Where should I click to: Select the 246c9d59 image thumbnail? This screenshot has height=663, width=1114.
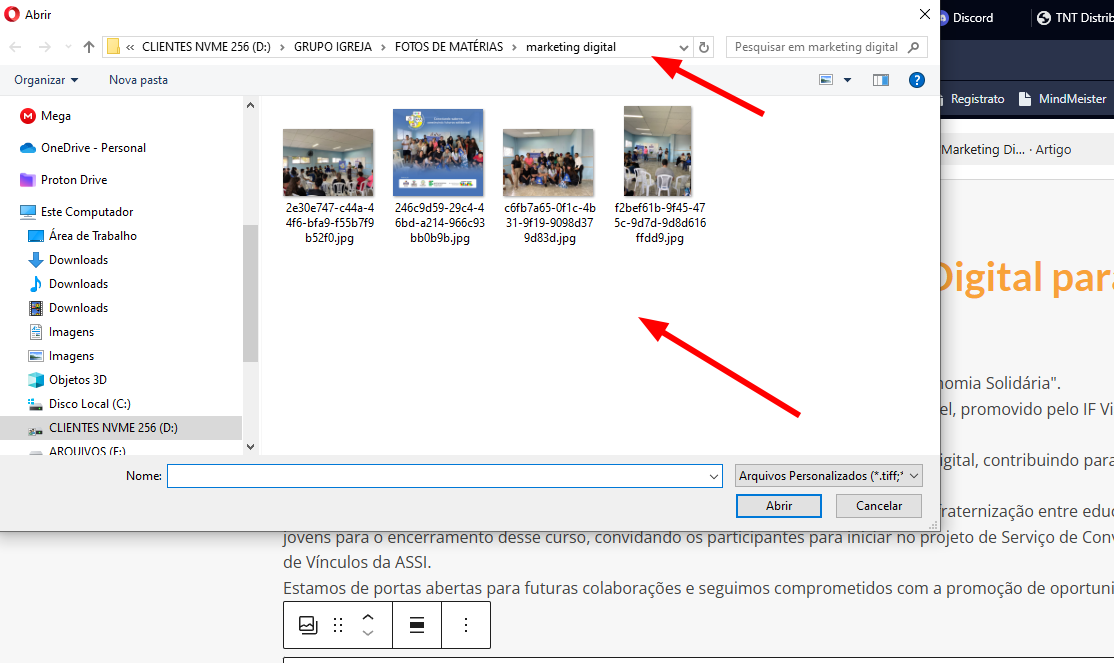coord(438,153)
